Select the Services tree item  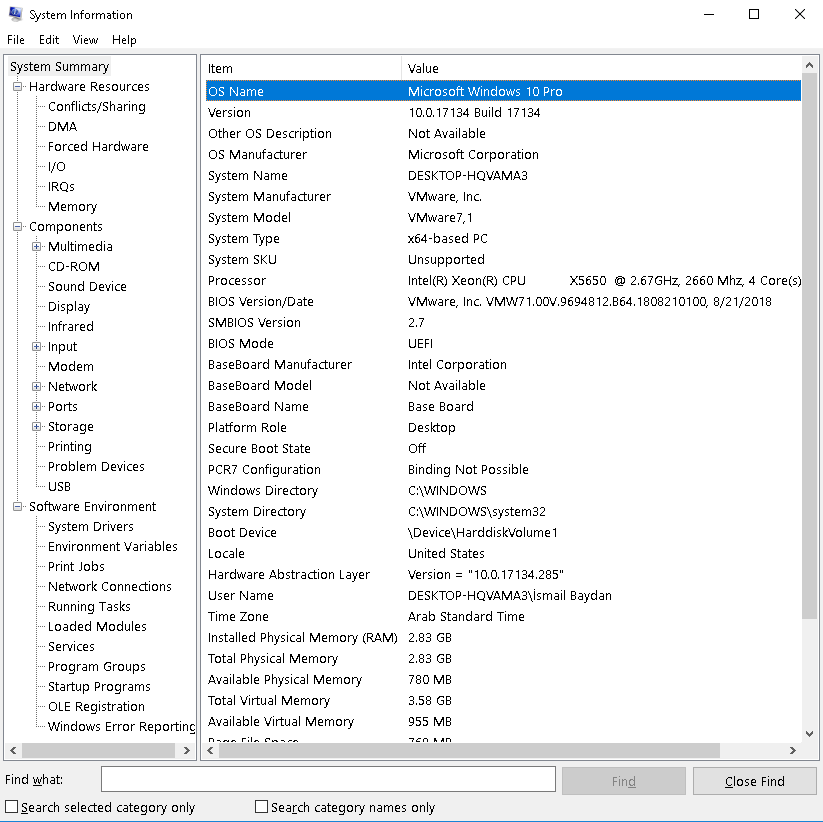71,646
